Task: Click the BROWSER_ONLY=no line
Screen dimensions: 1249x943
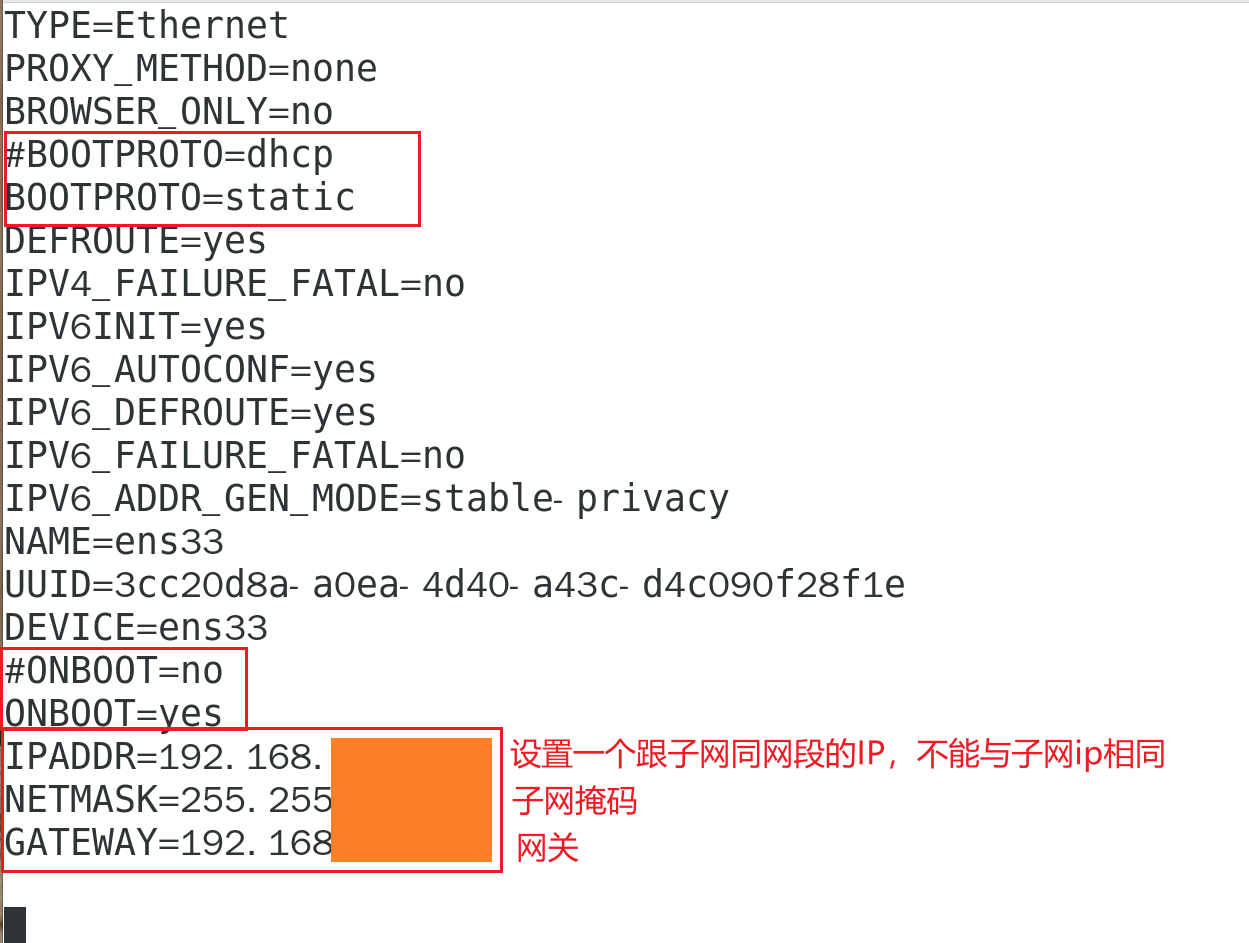Action: click(x=169, y=112)
